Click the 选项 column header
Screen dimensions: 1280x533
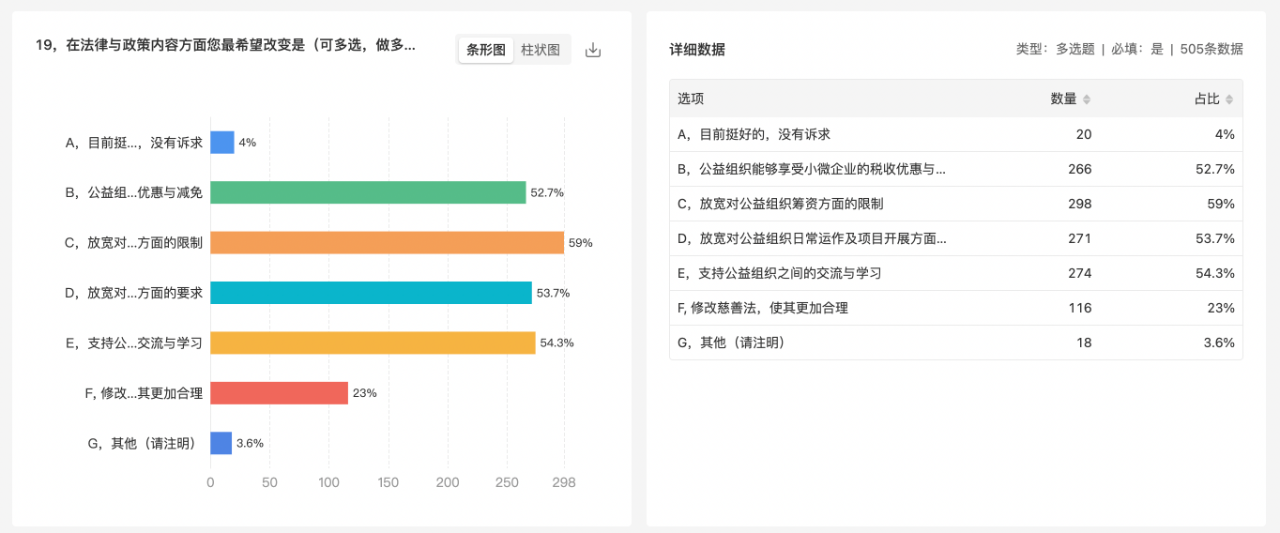coord(691,99)
